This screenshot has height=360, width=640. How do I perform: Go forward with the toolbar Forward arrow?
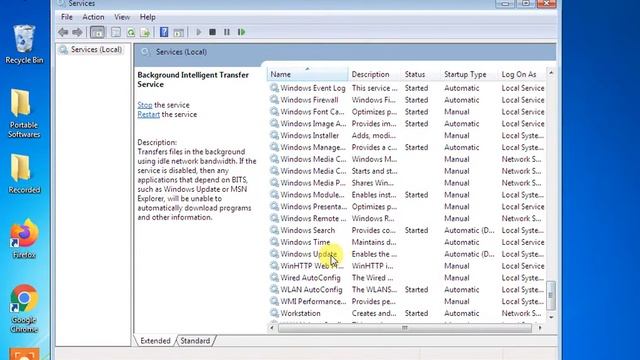tap(77, 32)
